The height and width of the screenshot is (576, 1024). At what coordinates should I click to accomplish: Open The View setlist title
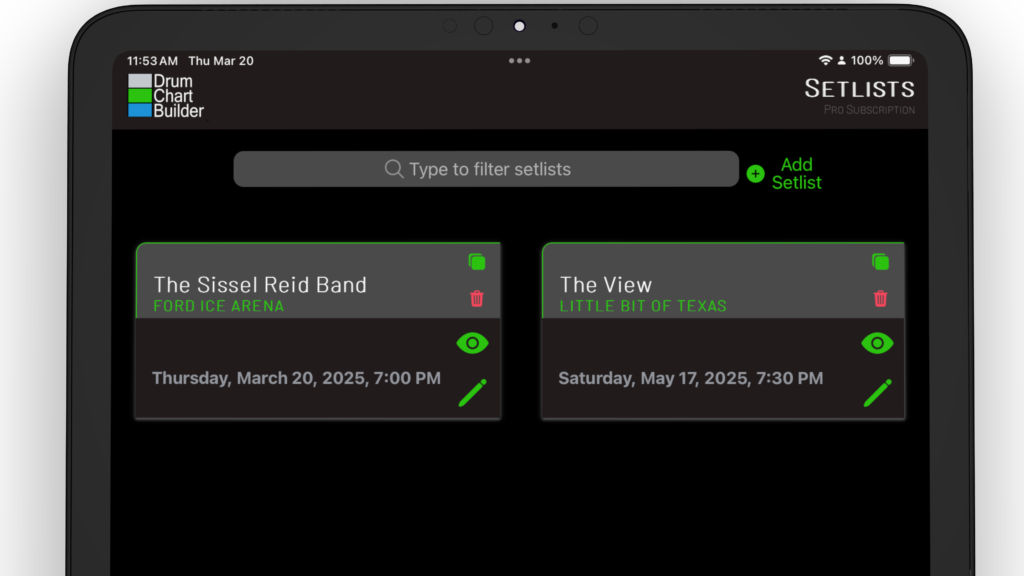[x=606, y=285]
